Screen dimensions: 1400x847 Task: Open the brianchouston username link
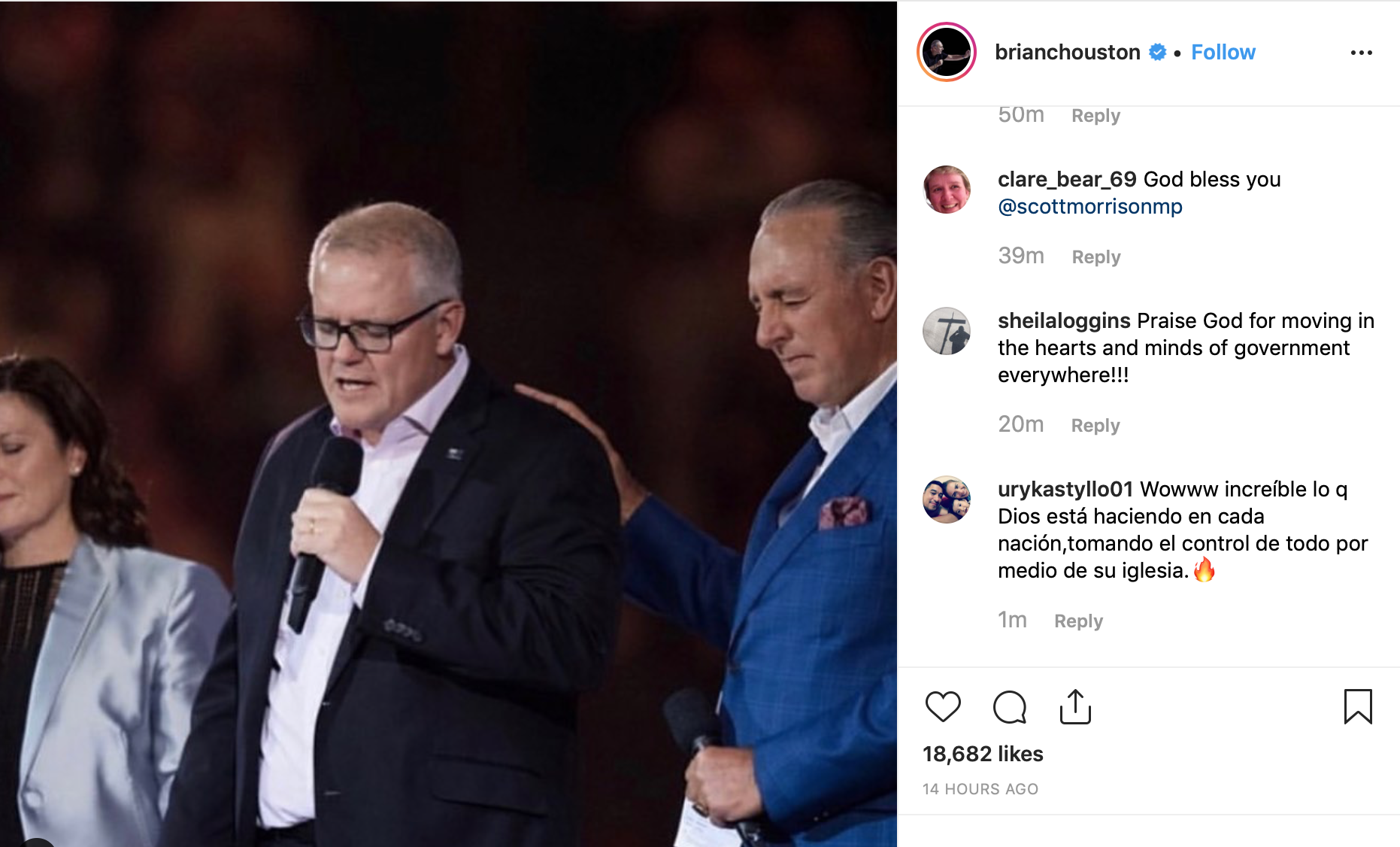pos(1068,52)
